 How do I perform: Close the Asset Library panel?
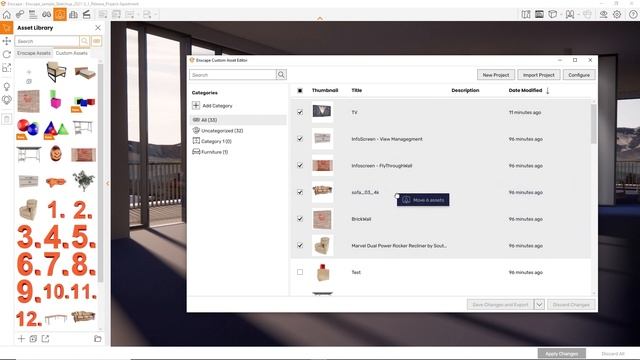pyautogui.click(x=98, y=28)
